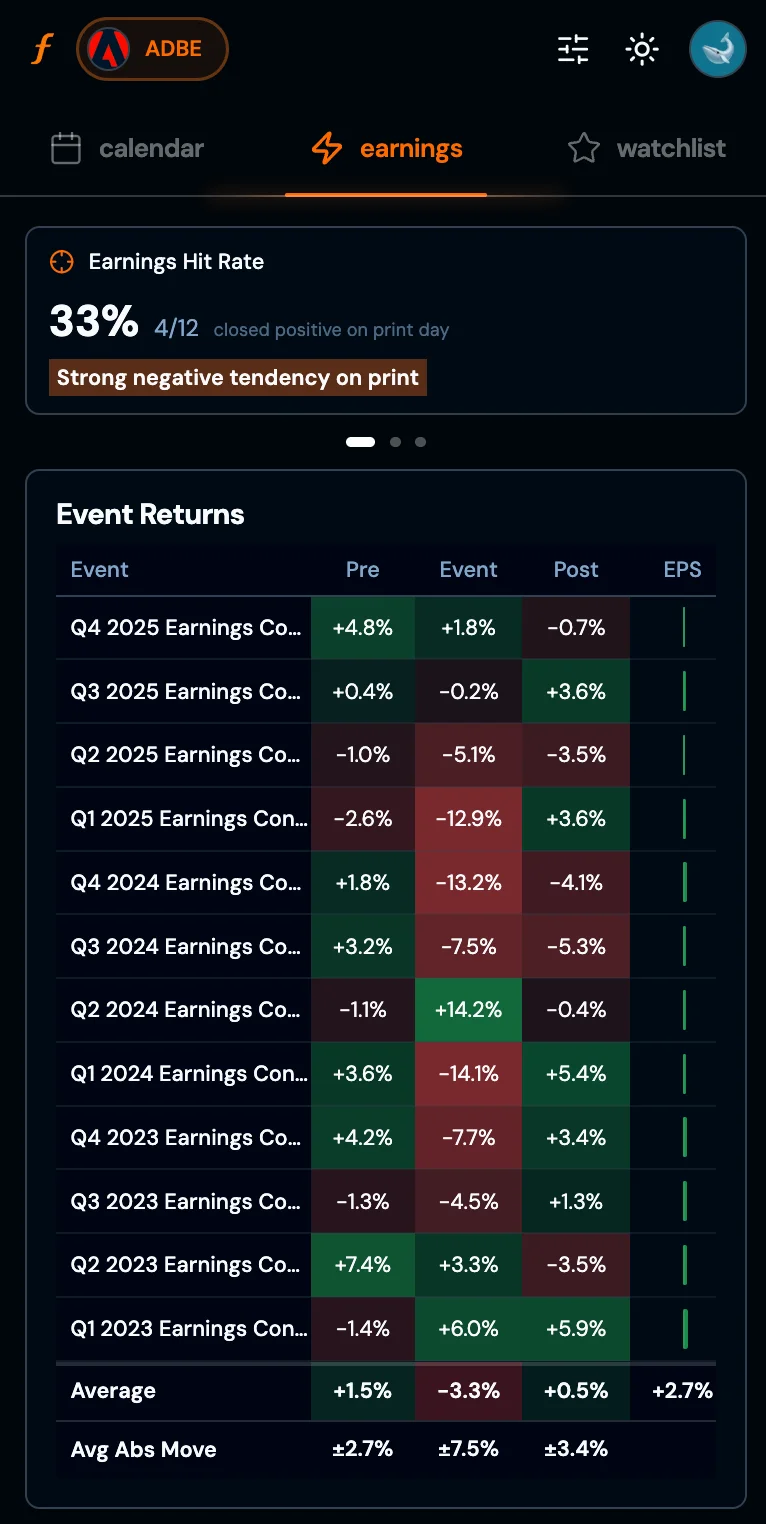The image size is (766, 1524).
Task: Sort by the Pre column header
Action: [x=362, y=569]
